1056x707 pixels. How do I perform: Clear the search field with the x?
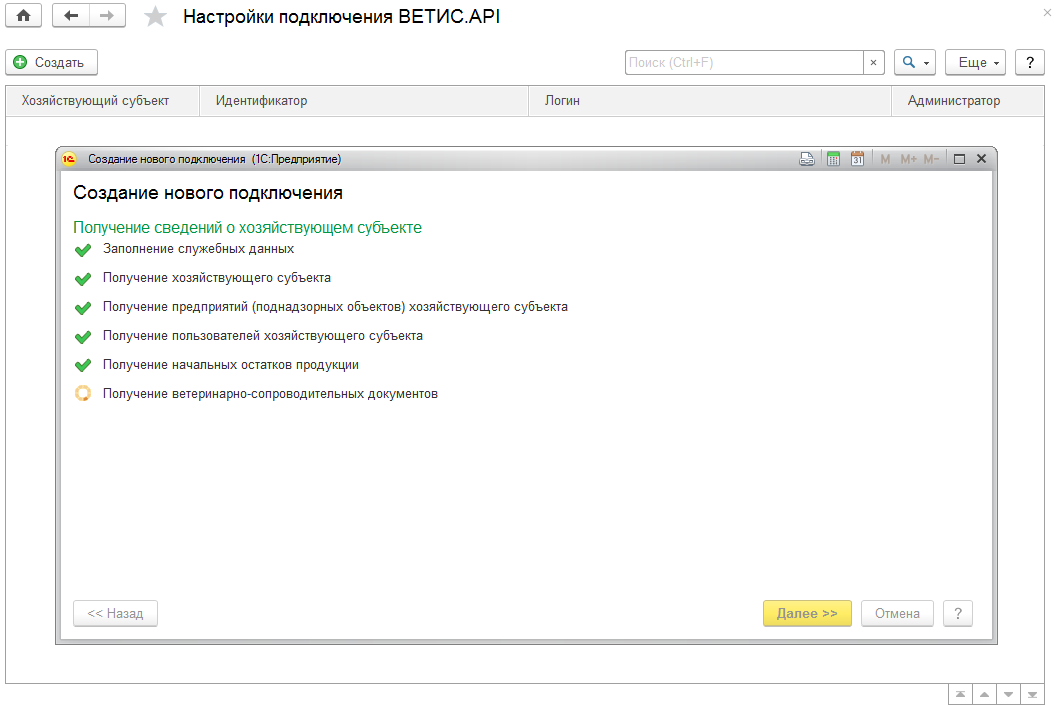873,63
